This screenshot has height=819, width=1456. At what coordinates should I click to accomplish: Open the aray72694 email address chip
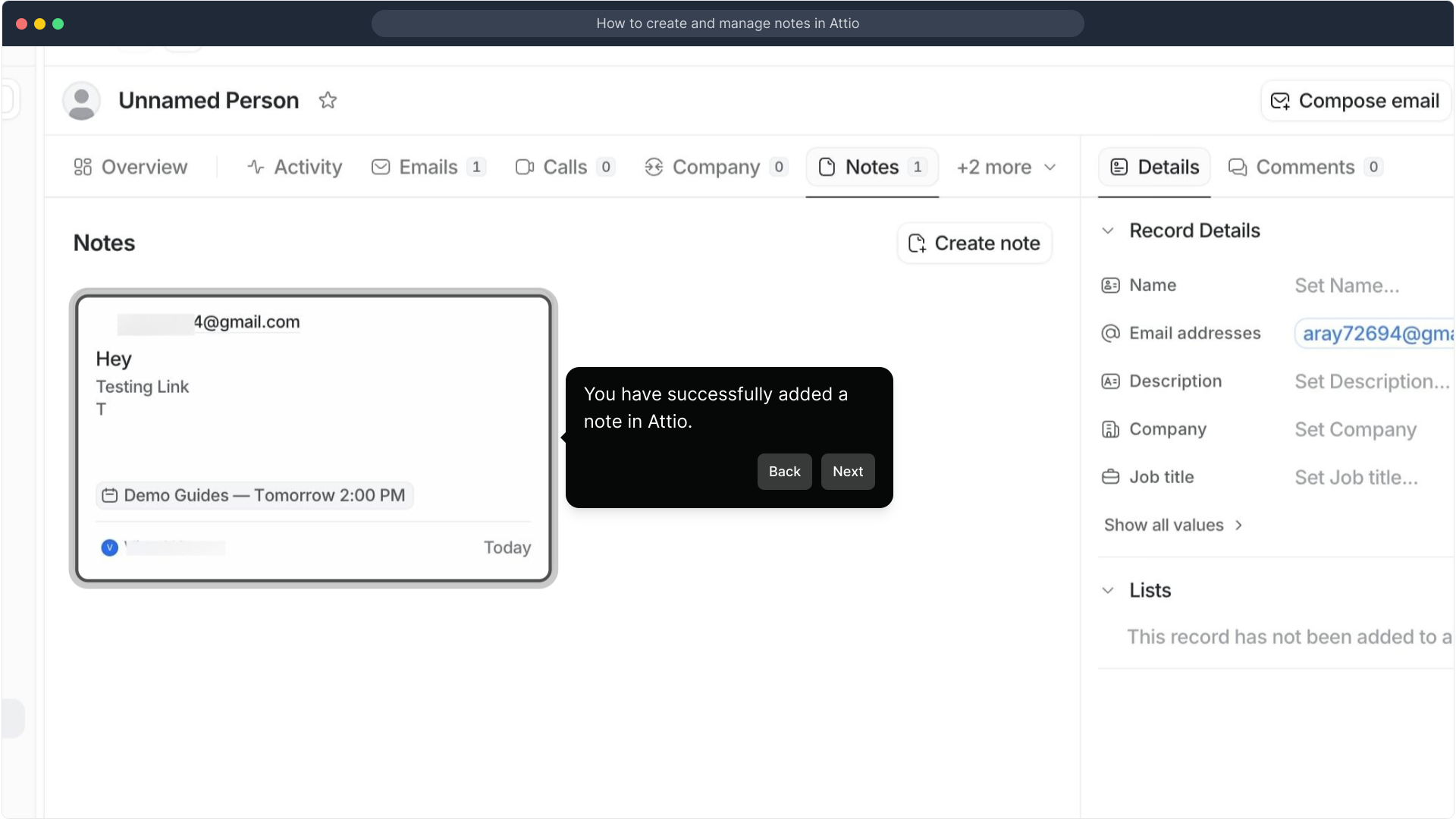(x=1375, y=334)
